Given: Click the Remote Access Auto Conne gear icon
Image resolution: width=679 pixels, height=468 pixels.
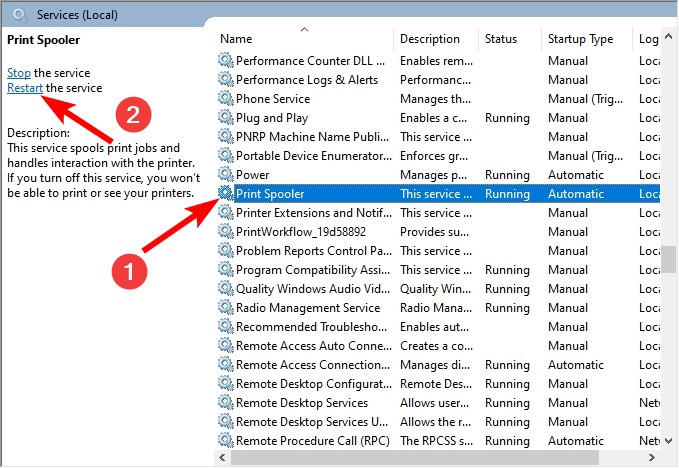Looking at the screenshot, I should point(226,345).
